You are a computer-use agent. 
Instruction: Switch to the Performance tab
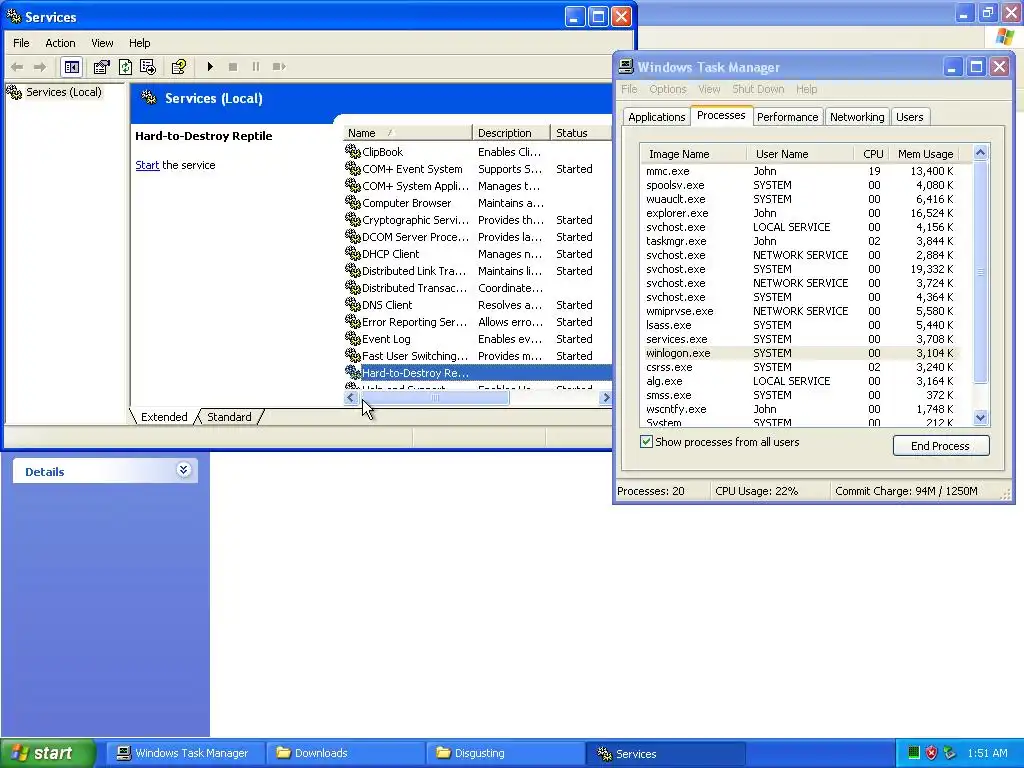click(787, 117)
